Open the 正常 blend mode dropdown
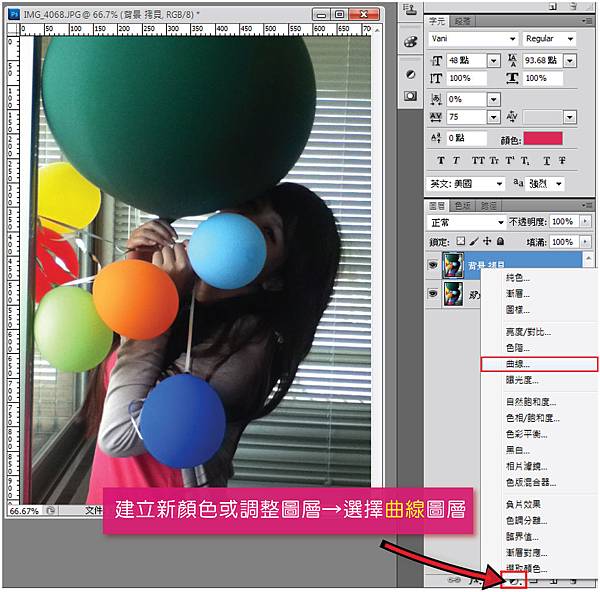This screenshot has width=600, height=592. [x=466, y=222]
